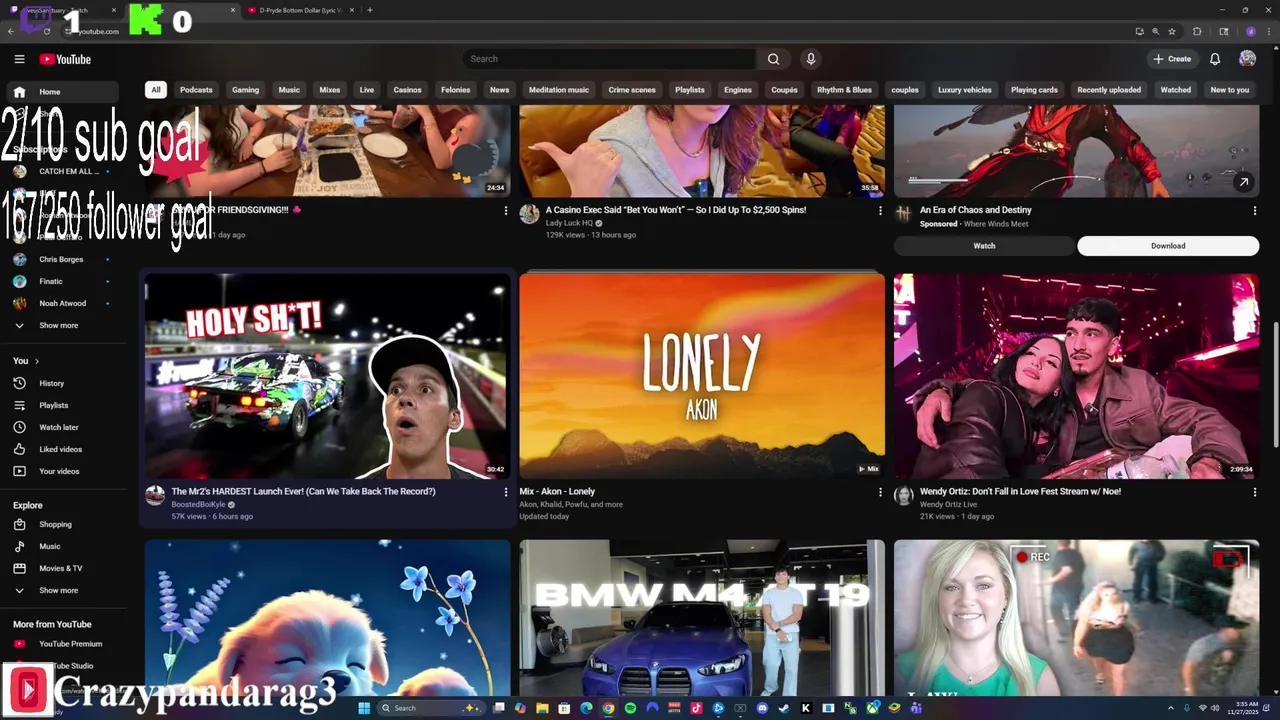Open YouTube Premium in the sidebar
This screenshot has height=720, width=1280.
(65, 644)
